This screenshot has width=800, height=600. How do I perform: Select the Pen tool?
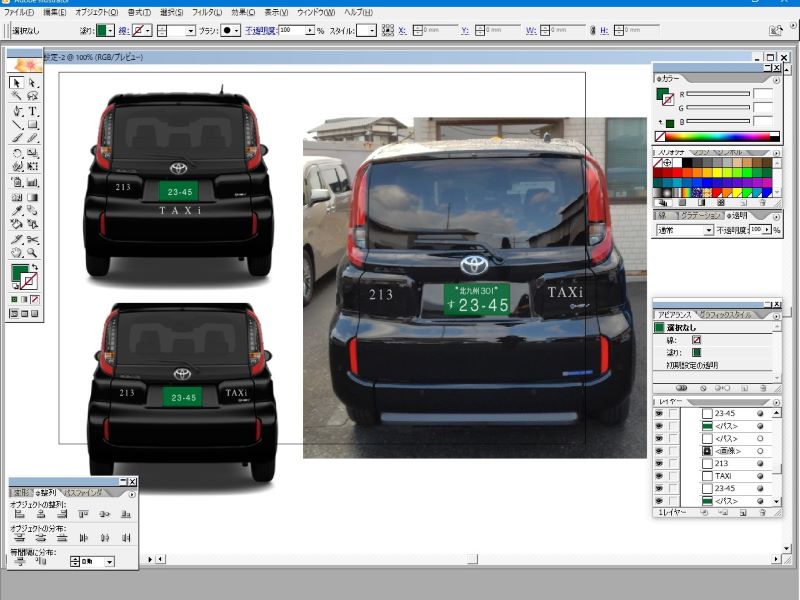pos(16,111)
